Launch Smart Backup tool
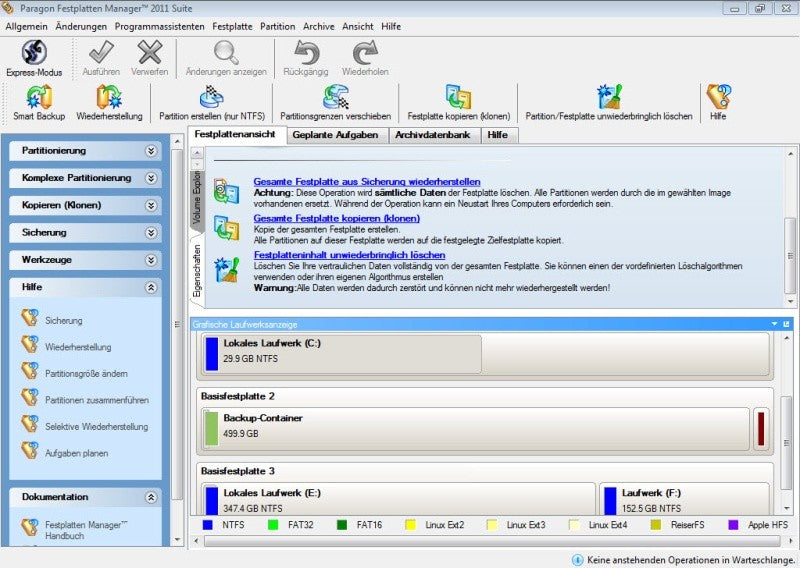Viewport: 800px width, 568px height. point(39,97)
